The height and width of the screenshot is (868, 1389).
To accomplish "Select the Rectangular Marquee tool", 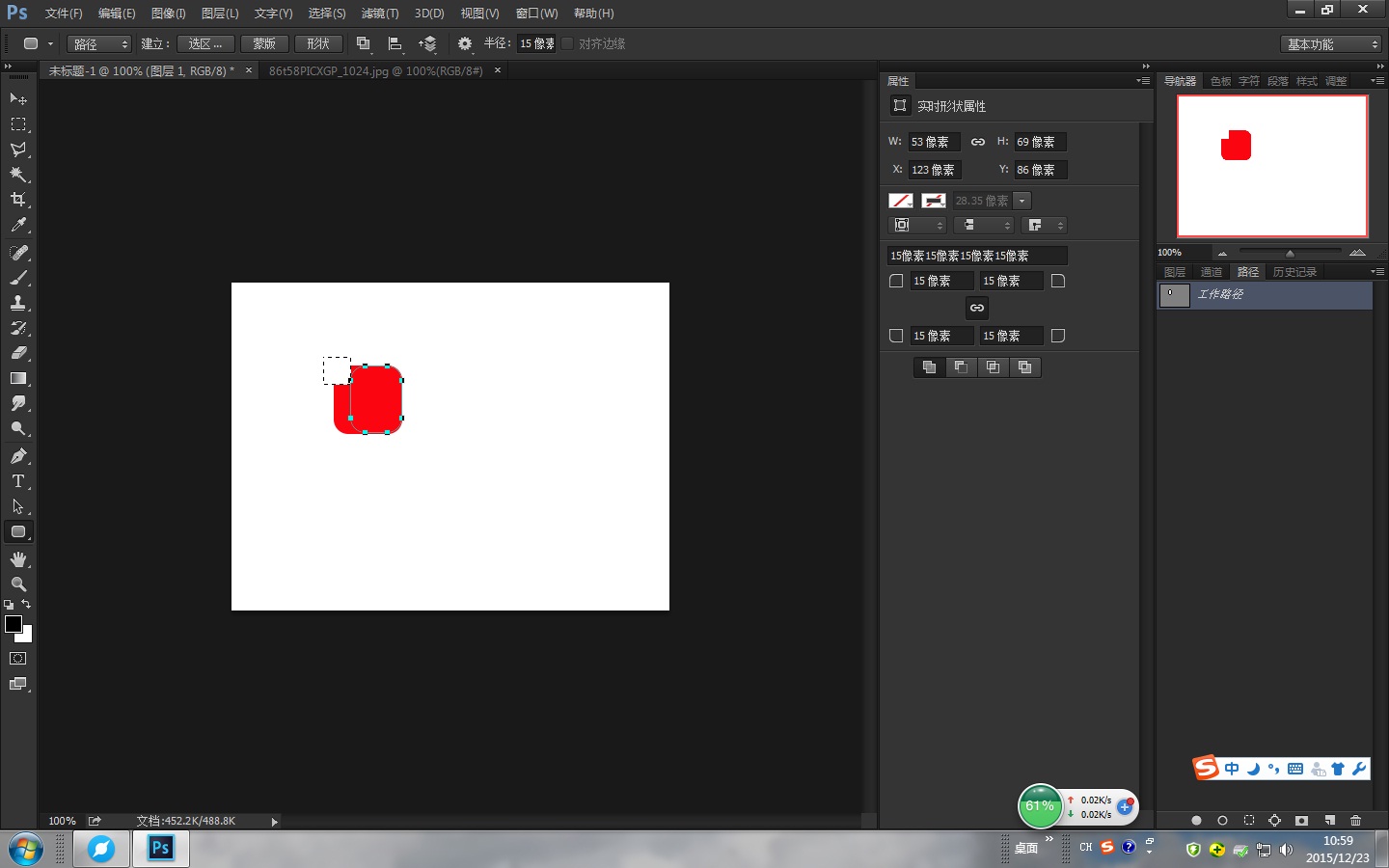I will pyautogui.click(x=18, y=124).
